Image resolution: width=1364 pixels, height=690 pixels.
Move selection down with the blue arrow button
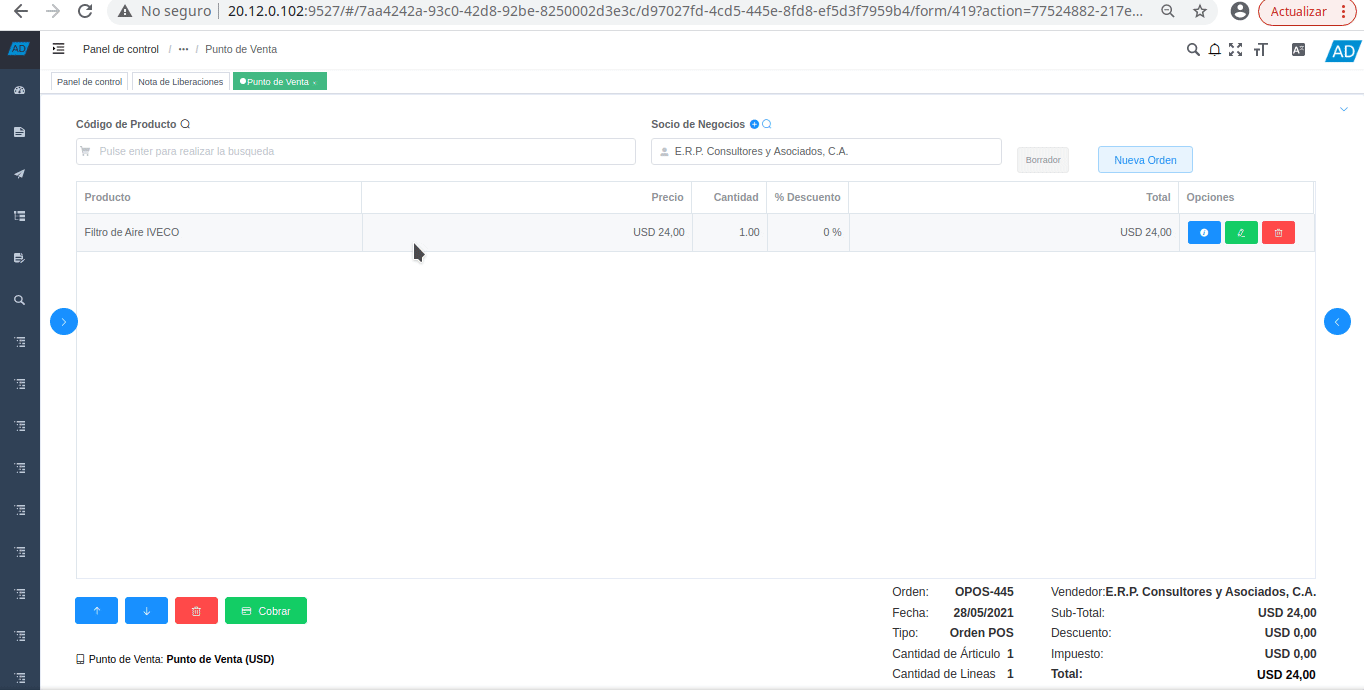pos(146,611)
